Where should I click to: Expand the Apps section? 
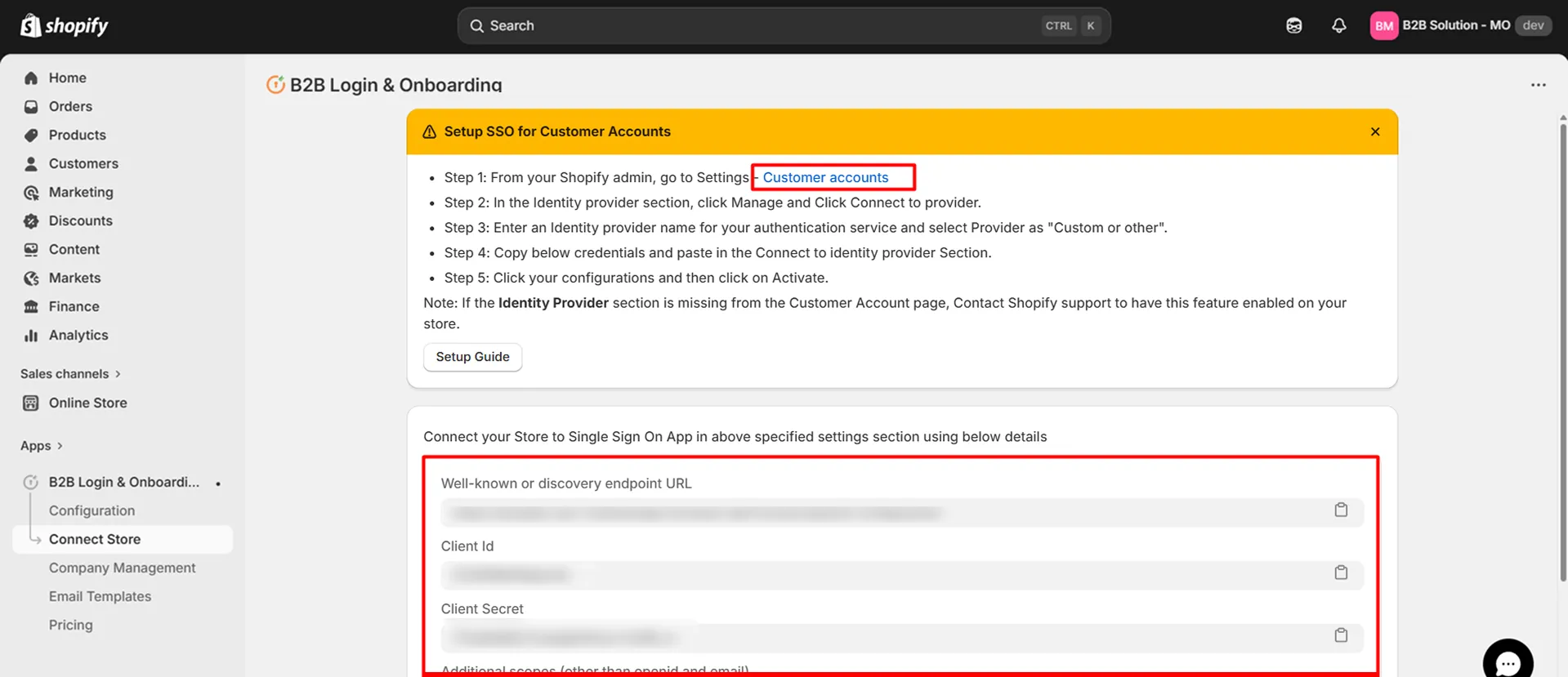click(x=42, y=446)
